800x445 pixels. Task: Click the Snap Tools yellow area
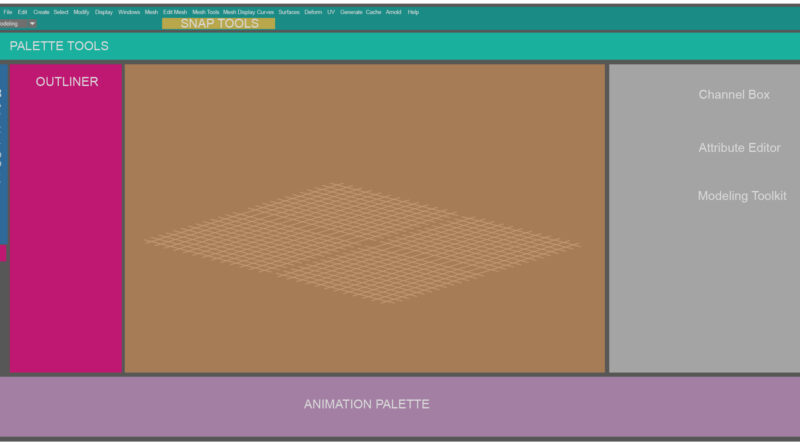[x=218, y=23]
